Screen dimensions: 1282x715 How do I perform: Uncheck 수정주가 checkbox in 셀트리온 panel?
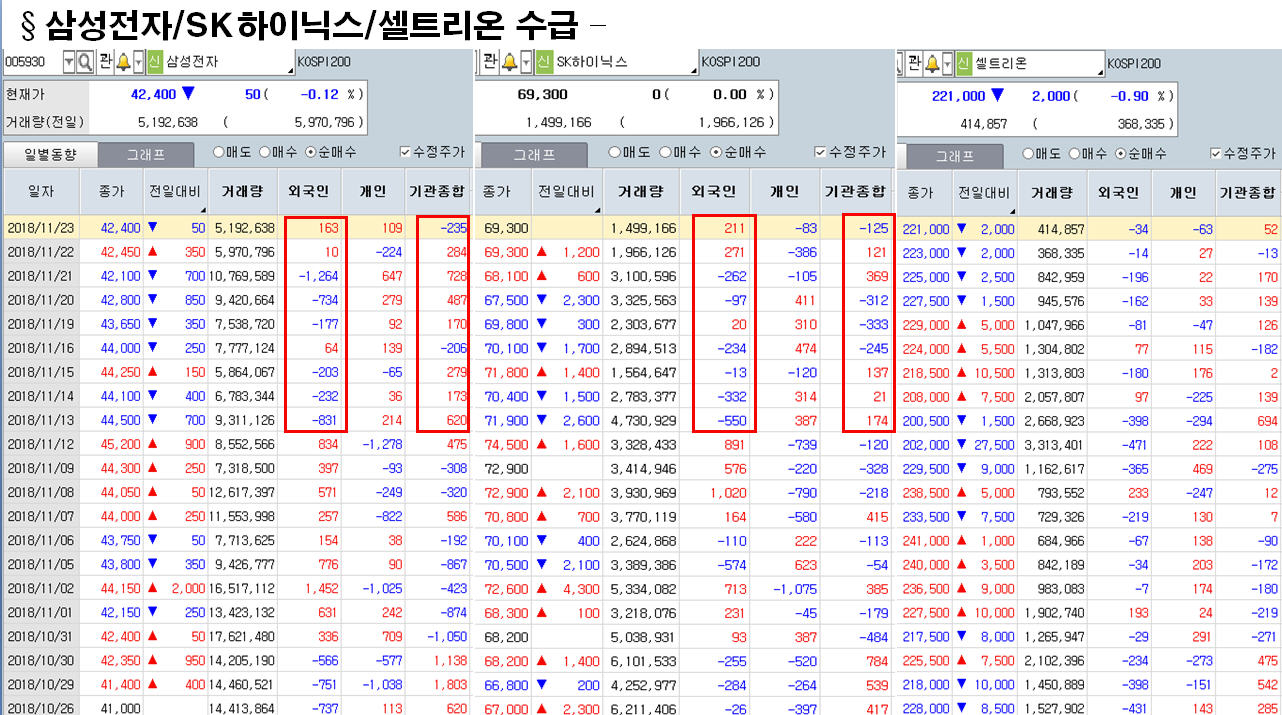pyautogui.click(x=1216, y=154)
